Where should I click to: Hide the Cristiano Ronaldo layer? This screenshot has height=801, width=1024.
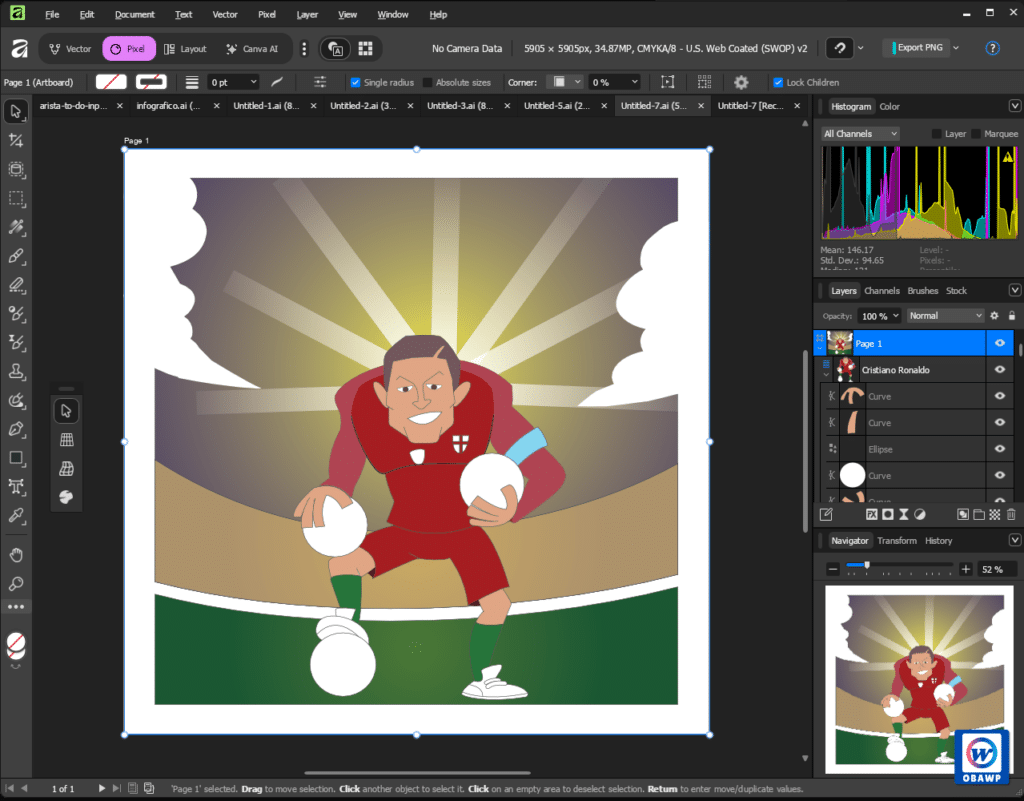point(1000,369)
